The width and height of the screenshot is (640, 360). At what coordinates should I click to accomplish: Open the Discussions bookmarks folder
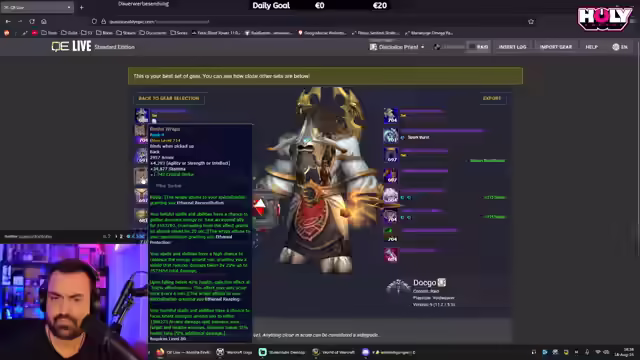(153, 33)
